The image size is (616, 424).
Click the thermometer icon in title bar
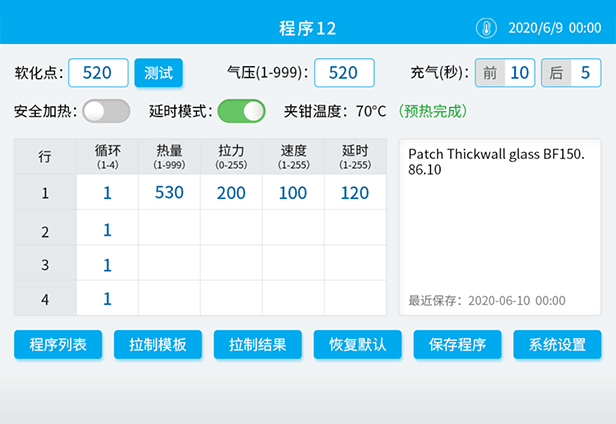point(486,28)
